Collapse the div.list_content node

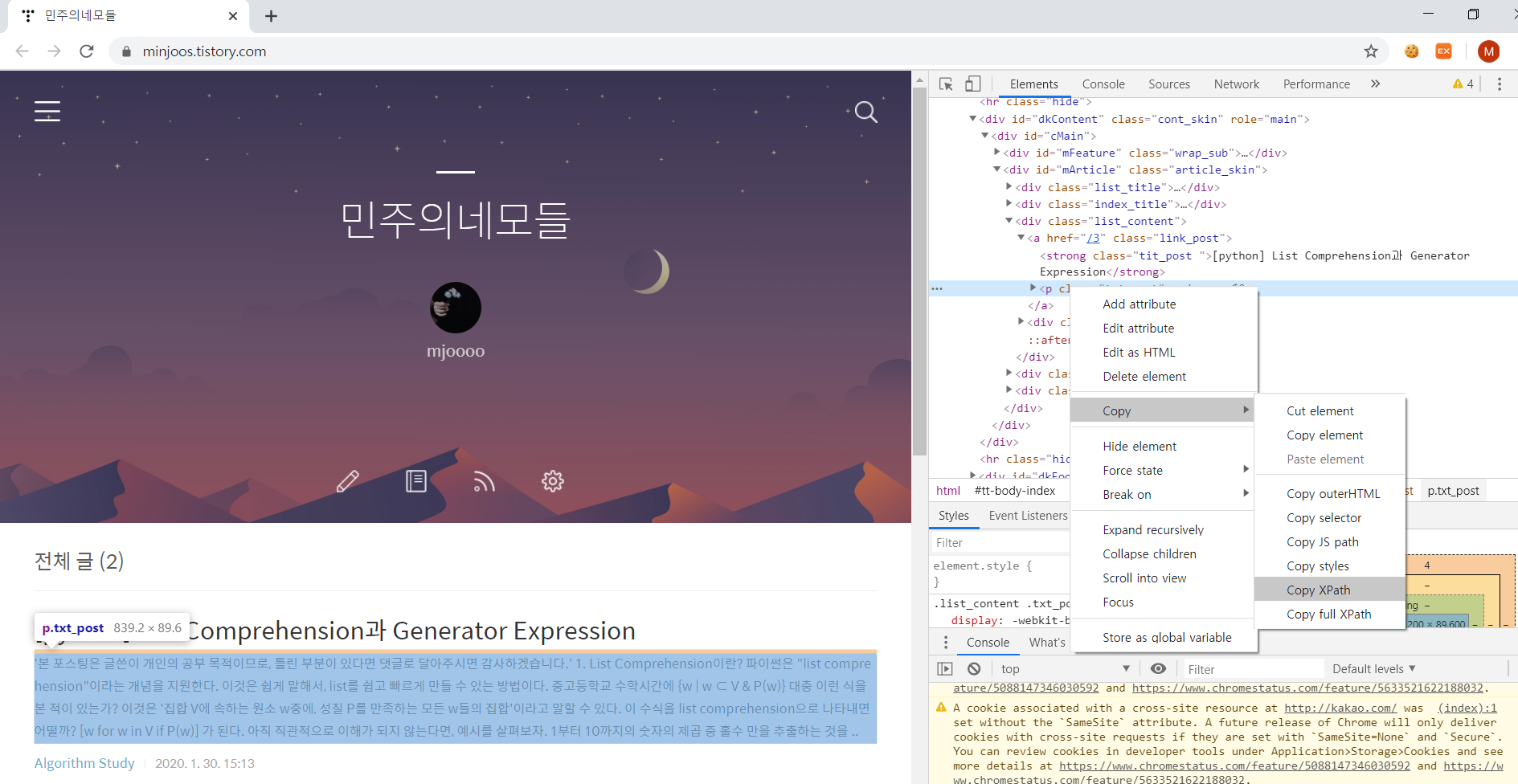pos(1009,221)
